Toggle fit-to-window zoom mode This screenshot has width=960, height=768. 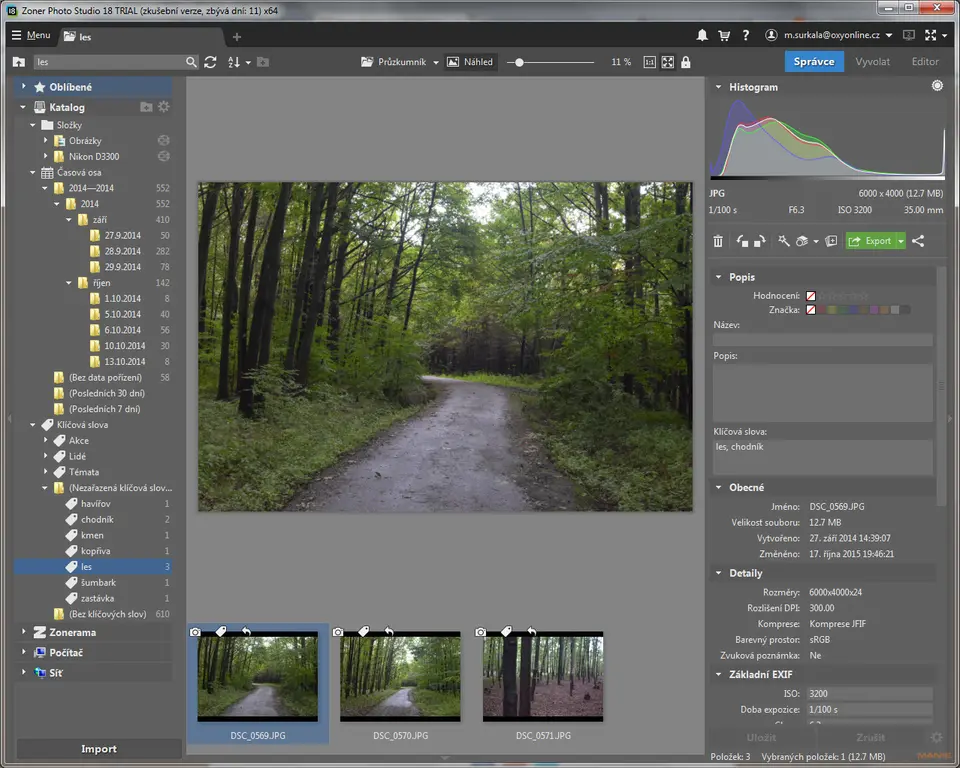pos(667,62)
